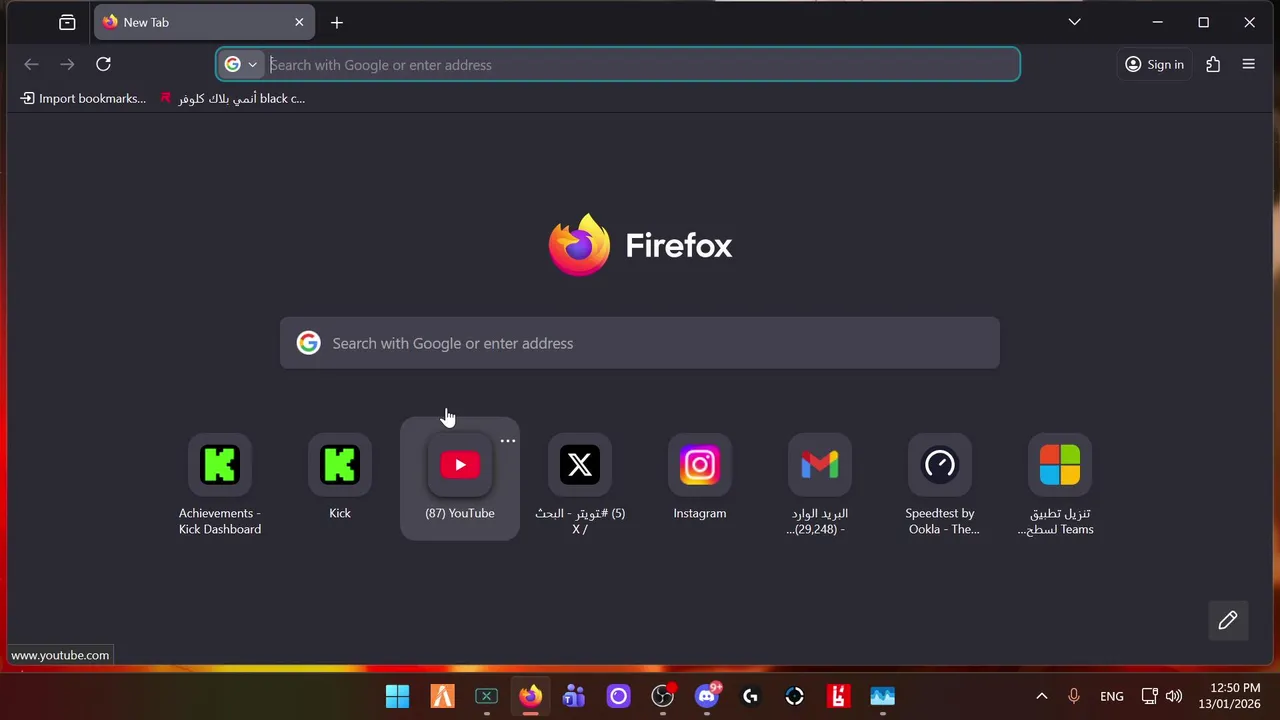
Task: Click Import bookmarks in the bookmarks toolbar
Action: (83, 98)
